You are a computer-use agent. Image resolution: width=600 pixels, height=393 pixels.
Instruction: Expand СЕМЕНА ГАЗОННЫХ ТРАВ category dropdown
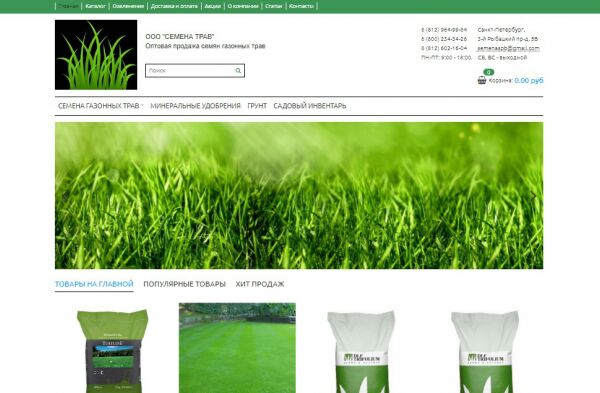point(100,106)
